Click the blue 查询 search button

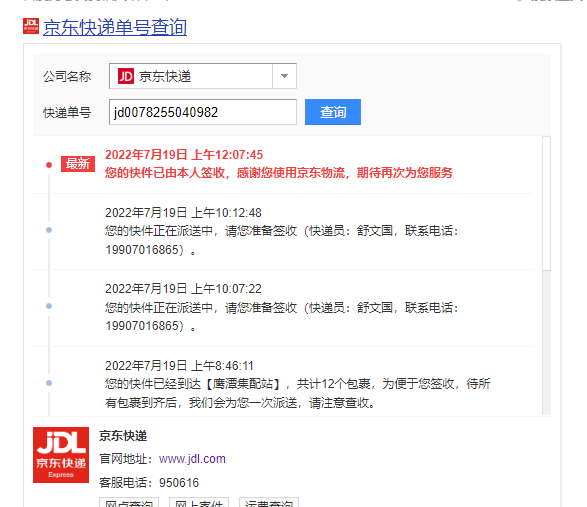click(x=333, y=112)
